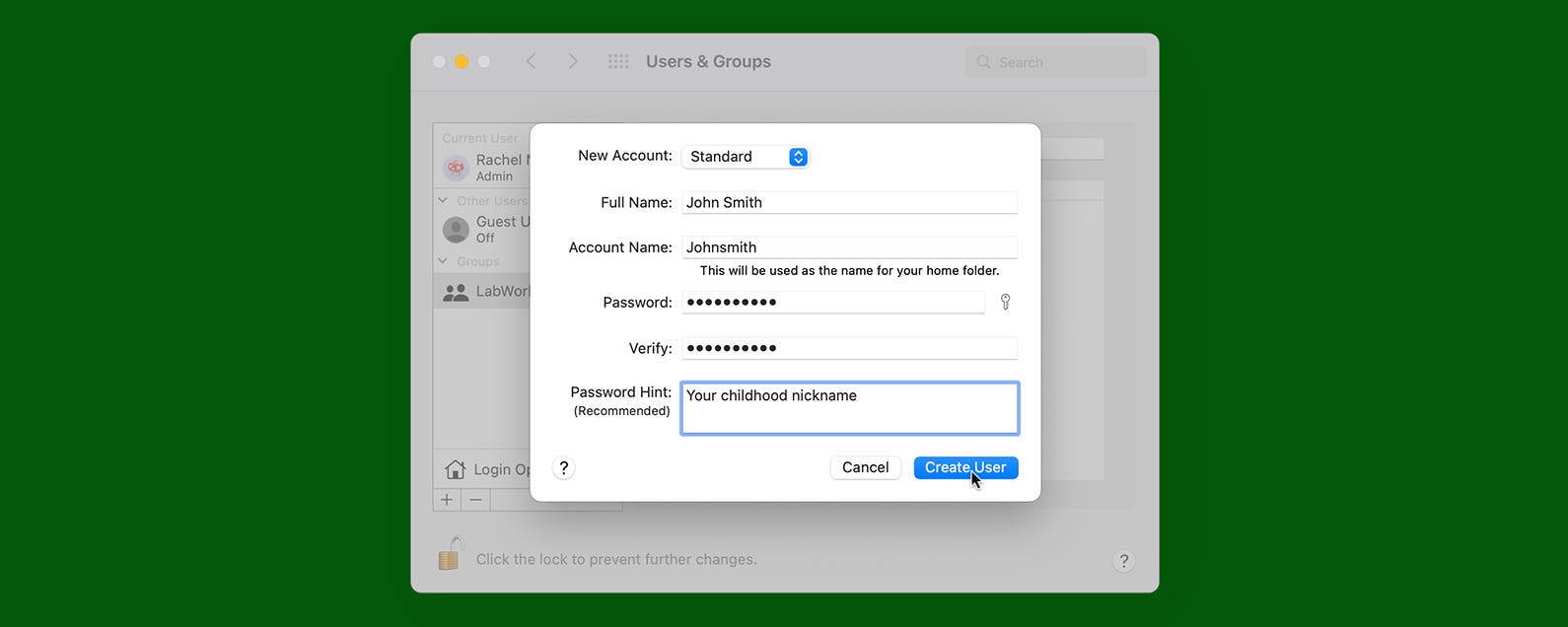Click the search magnifier icon

click(x=983, y=62)
